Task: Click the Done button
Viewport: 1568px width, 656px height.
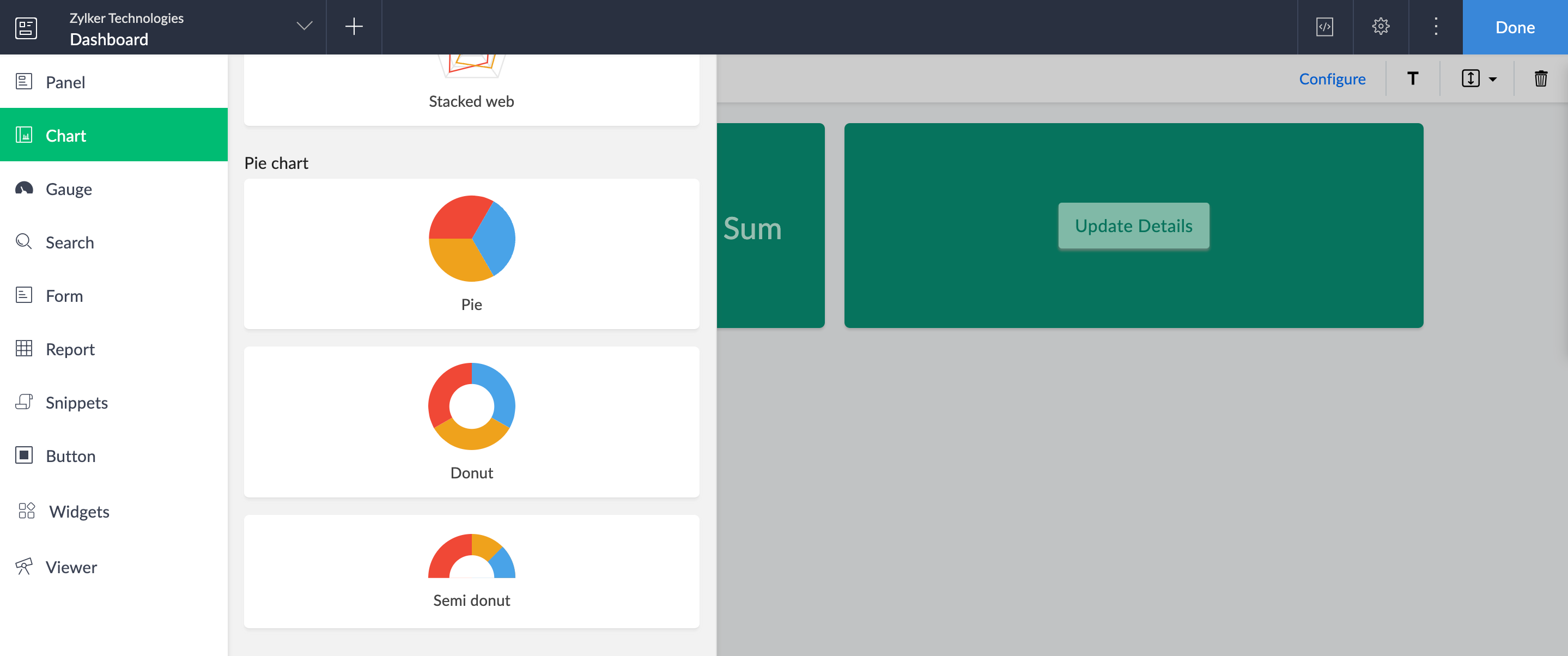Action: pyautogui.click(x=1514, y=27)
